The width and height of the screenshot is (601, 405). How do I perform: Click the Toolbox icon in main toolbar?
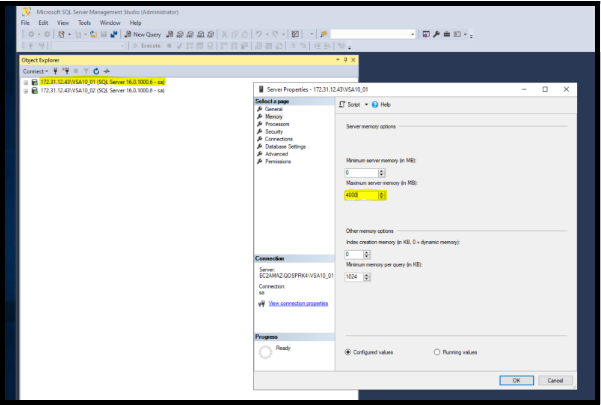(x=447, y=34)
